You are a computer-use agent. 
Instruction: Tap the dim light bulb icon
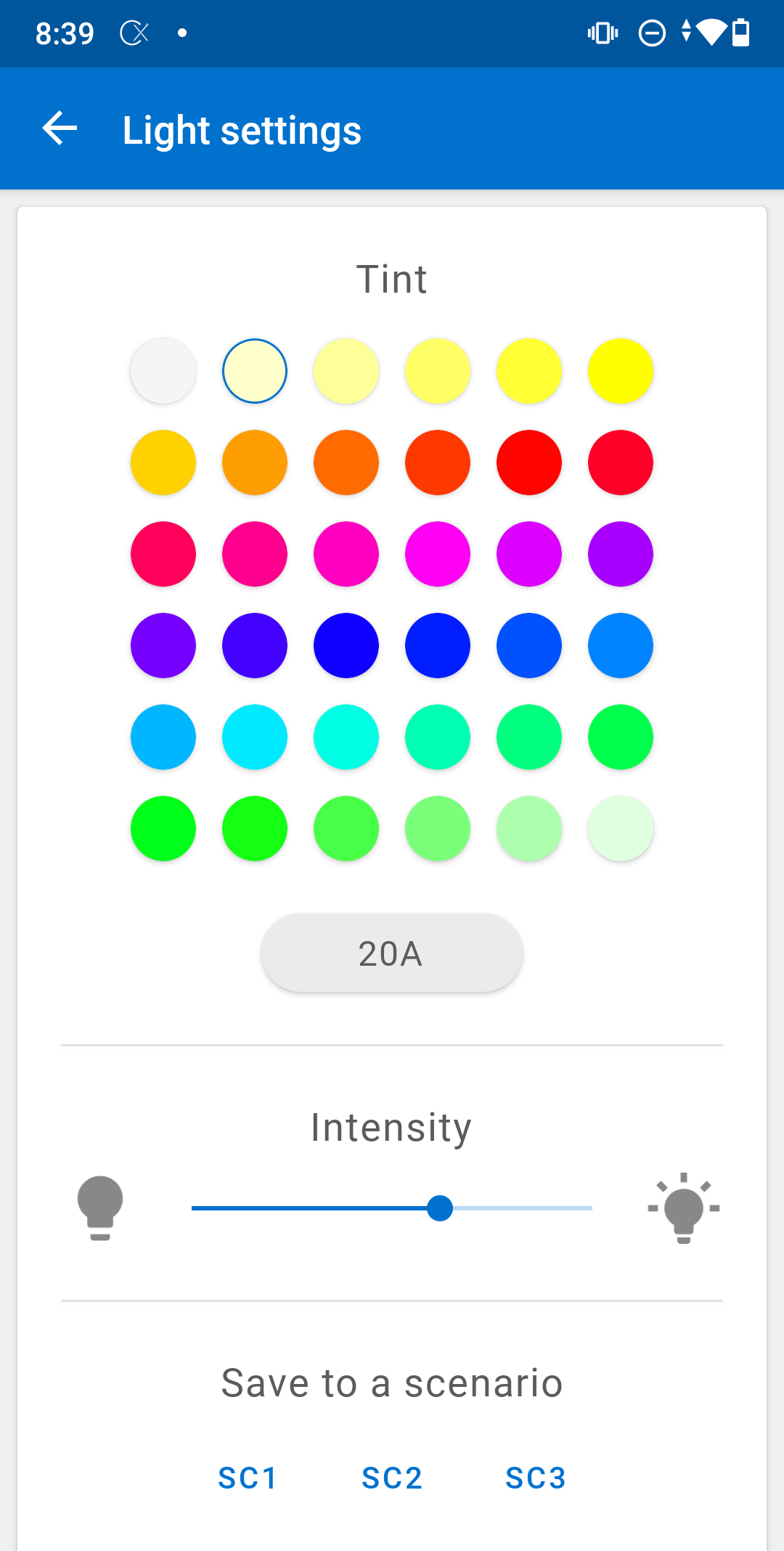(100, 1208)
